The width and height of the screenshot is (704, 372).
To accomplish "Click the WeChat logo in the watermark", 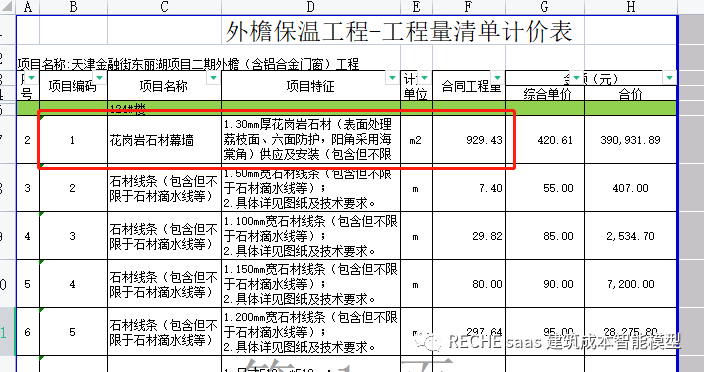I will [x=428, y=342].
